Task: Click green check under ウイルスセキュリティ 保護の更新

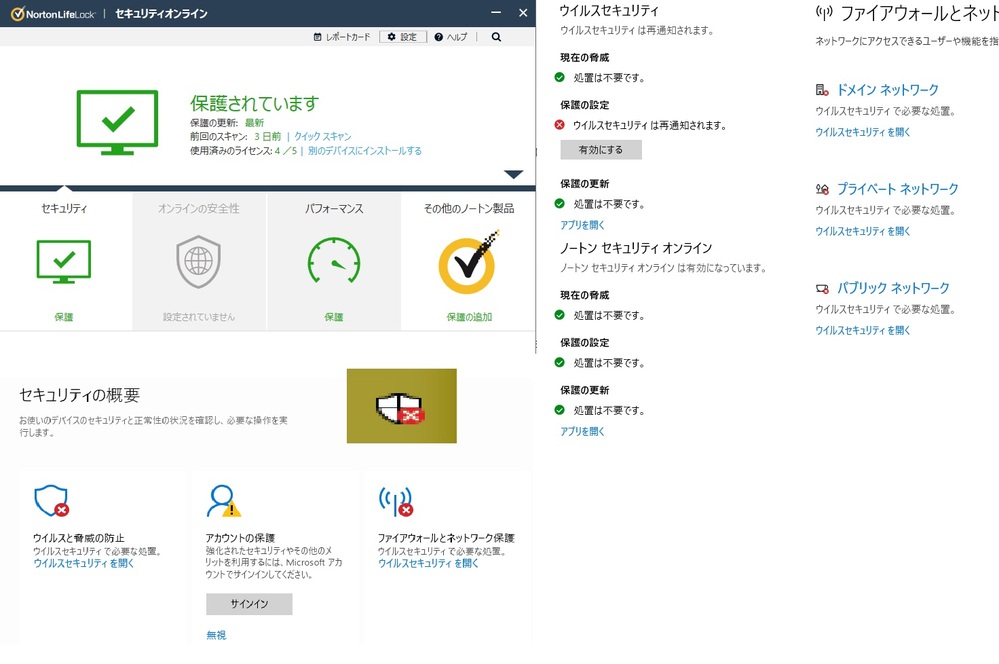Action: [559, 203]
